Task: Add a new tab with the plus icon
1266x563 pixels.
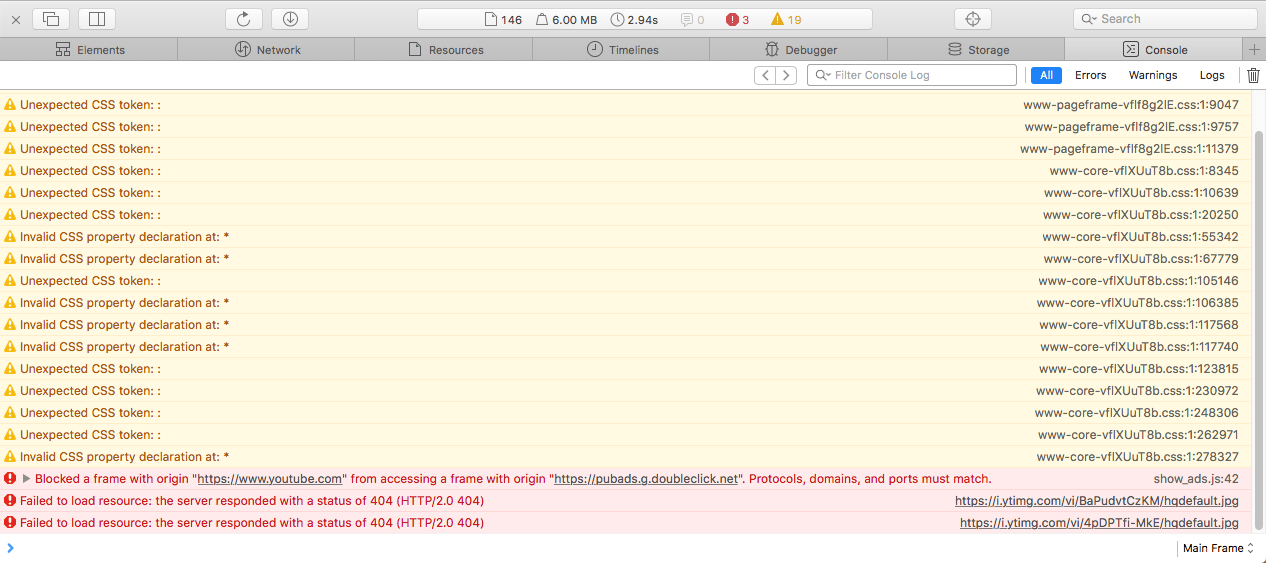Action: pos(1254,50)
